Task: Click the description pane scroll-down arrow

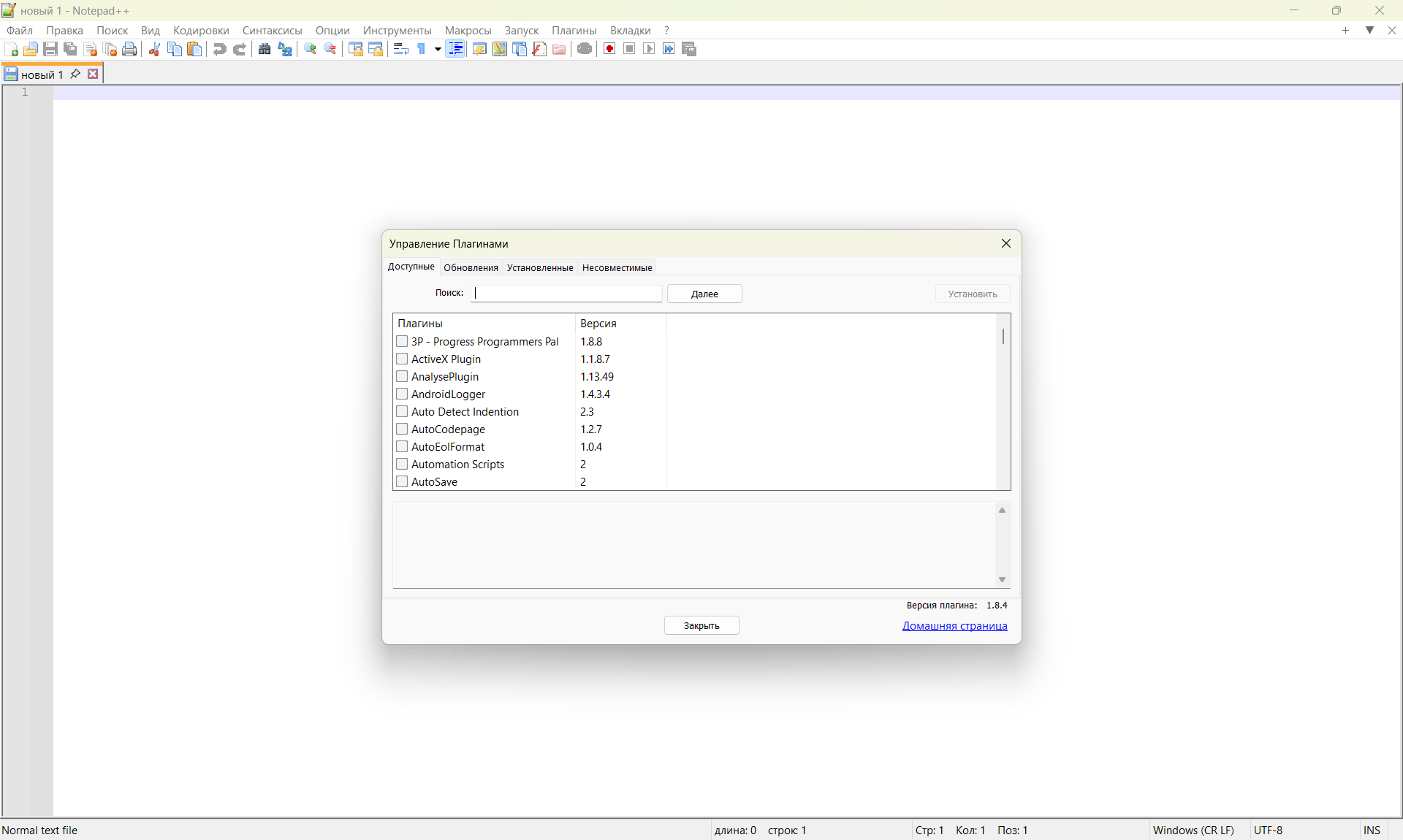Action: (x=1002, y=579)
